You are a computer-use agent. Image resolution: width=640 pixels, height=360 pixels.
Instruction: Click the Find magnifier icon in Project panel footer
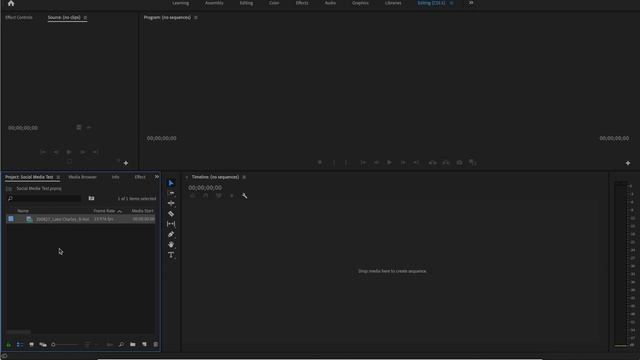point(121,344)
